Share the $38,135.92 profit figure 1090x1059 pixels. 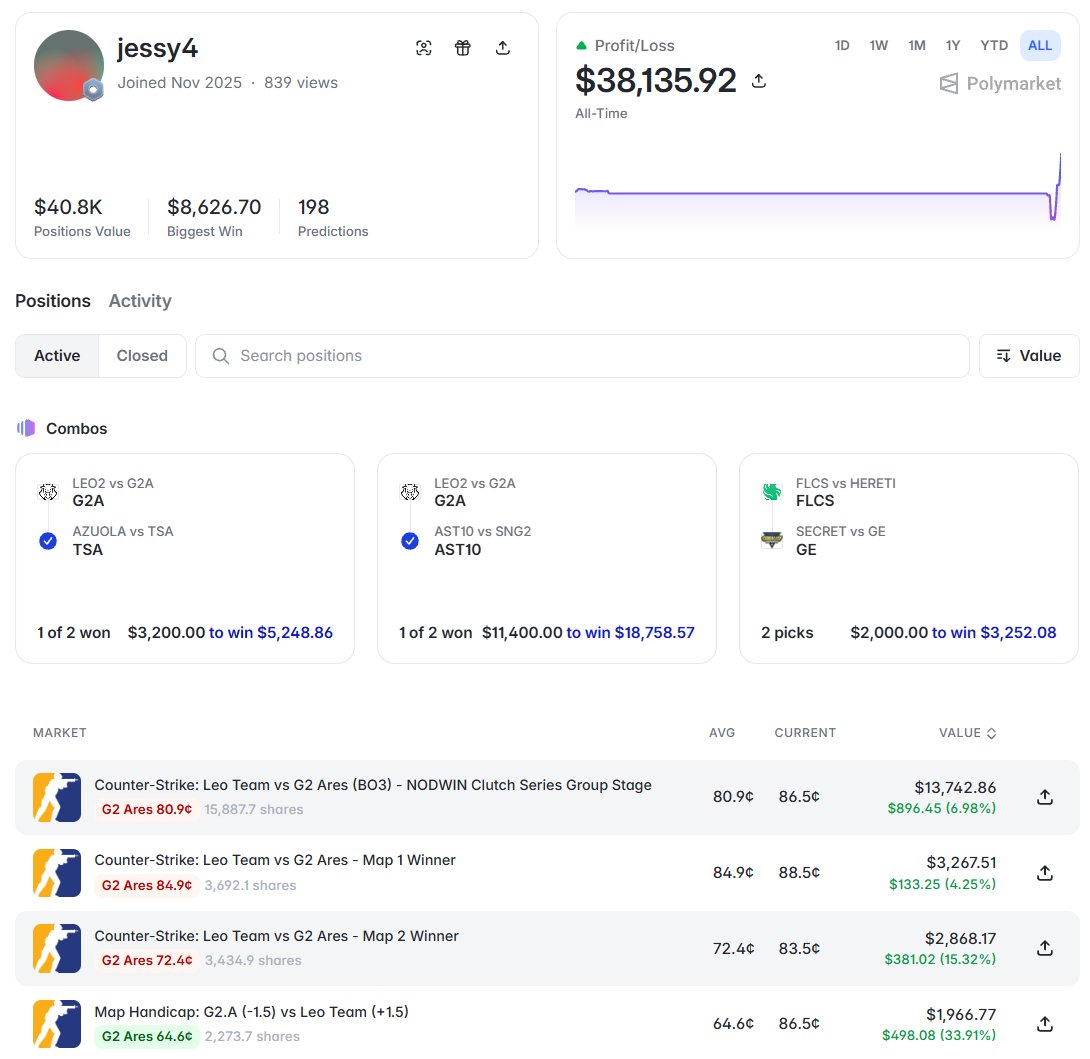point(759,81)
